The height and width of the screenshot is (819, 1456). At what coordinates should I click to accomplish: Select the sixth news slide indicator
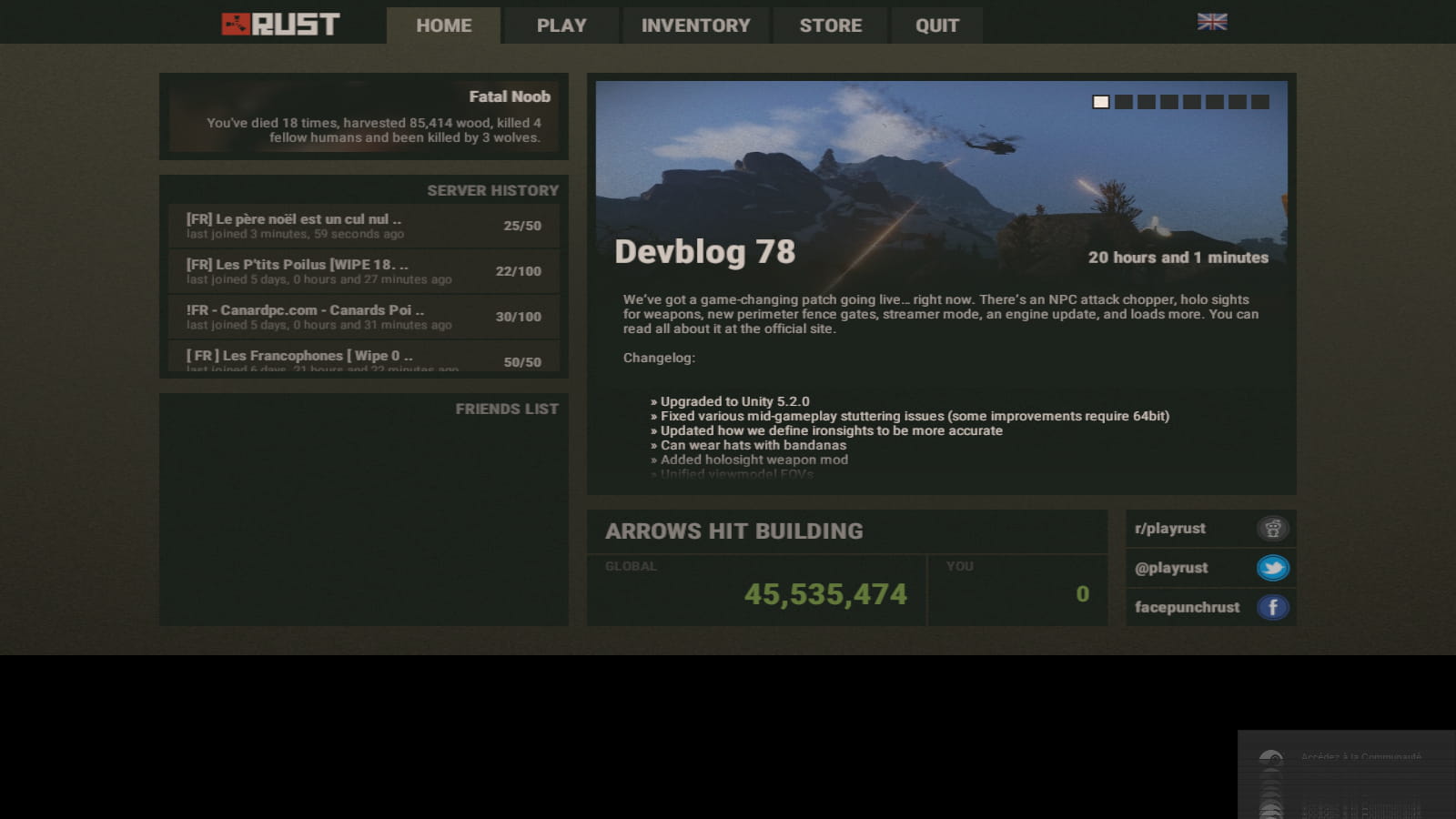click(1215, 102)
